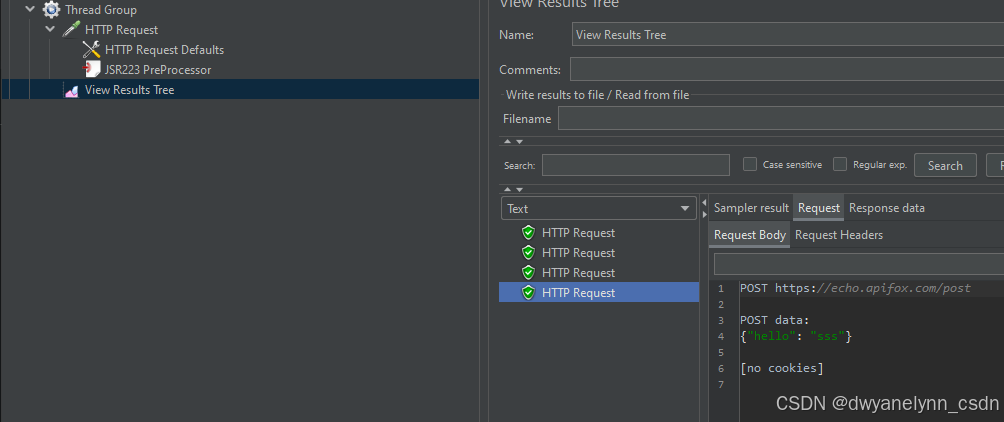Click in the Comments field
Viewport: 1004px width, 422px height.
[787, 69]
